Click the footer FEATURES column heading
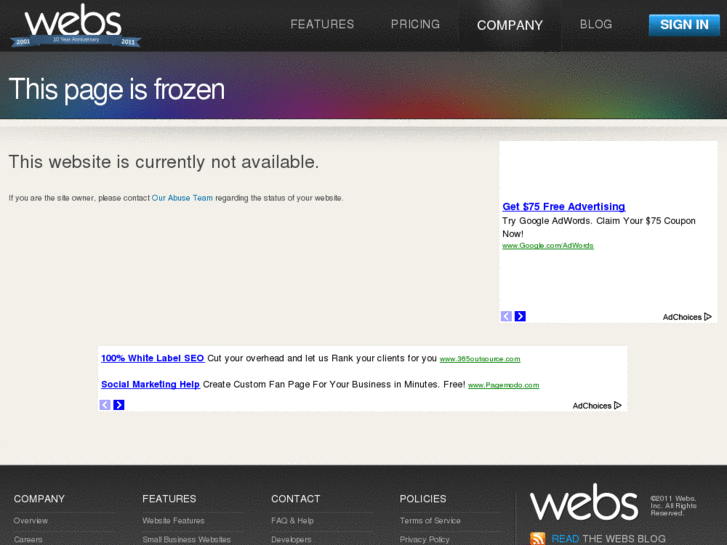 point(169,499)
